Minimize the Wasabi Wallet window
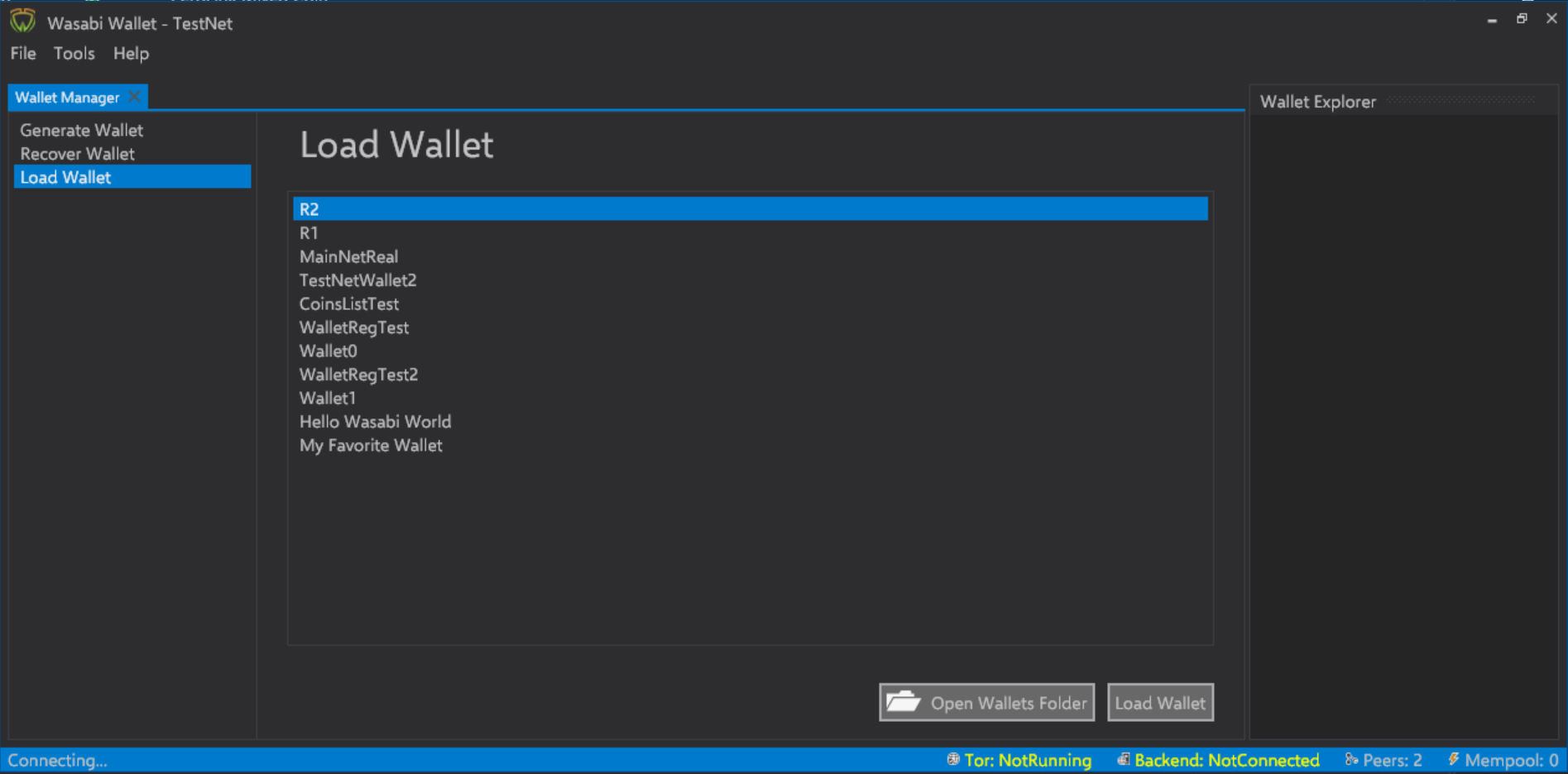This screenshot has height=774, width=1568. coord(1492,19)
